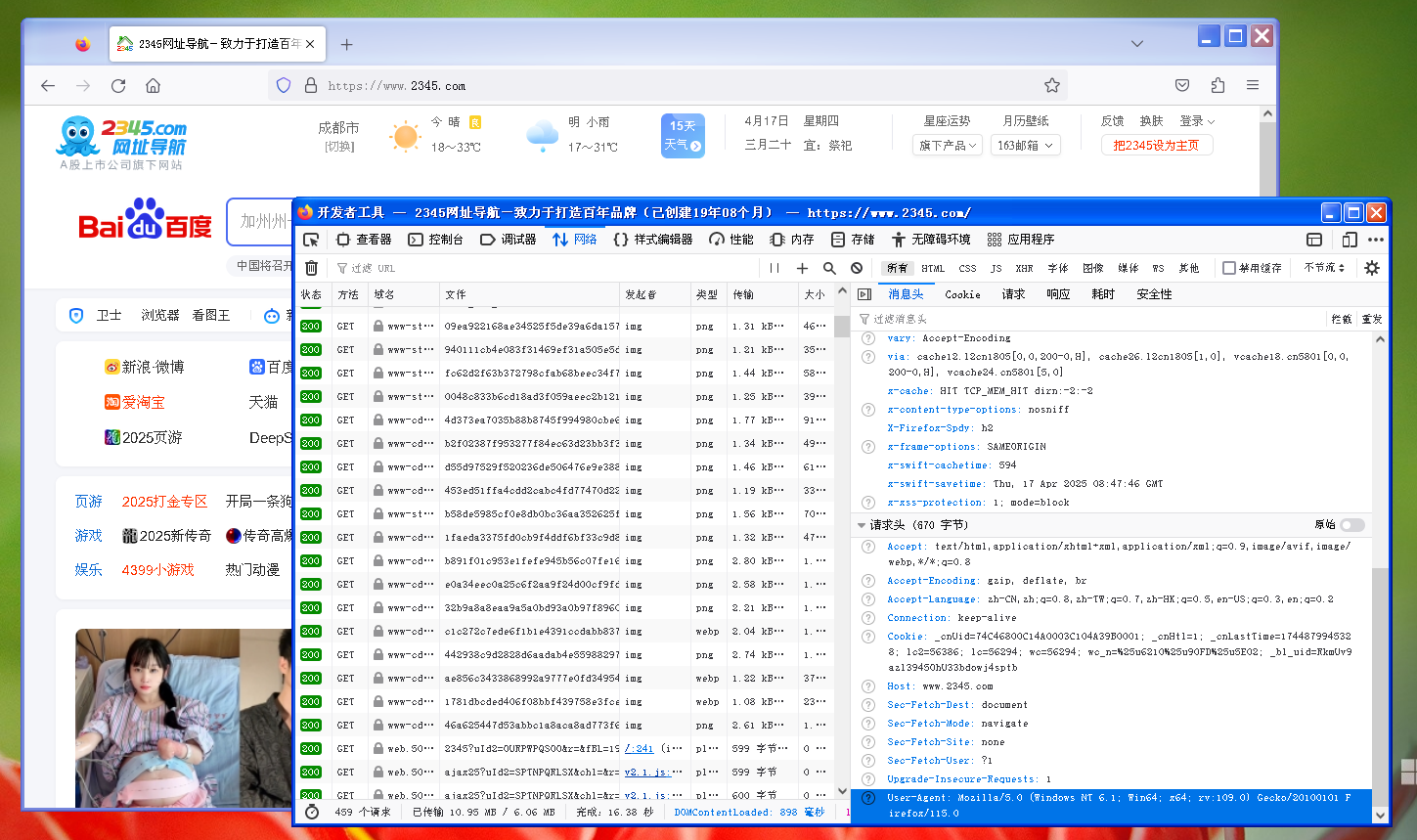Filter requests by WS type

[x=1158, y=268]
